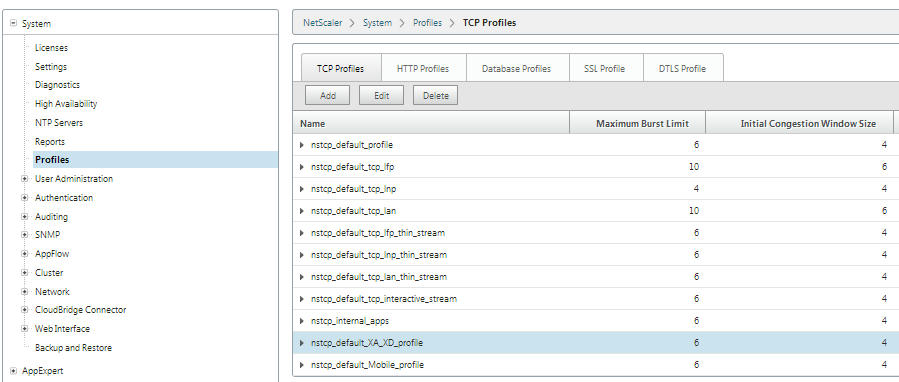Expand nstcp_default_Mobile_profile row arrow
The height and width of the screenshot is (382, 899).
pos(302,365)
